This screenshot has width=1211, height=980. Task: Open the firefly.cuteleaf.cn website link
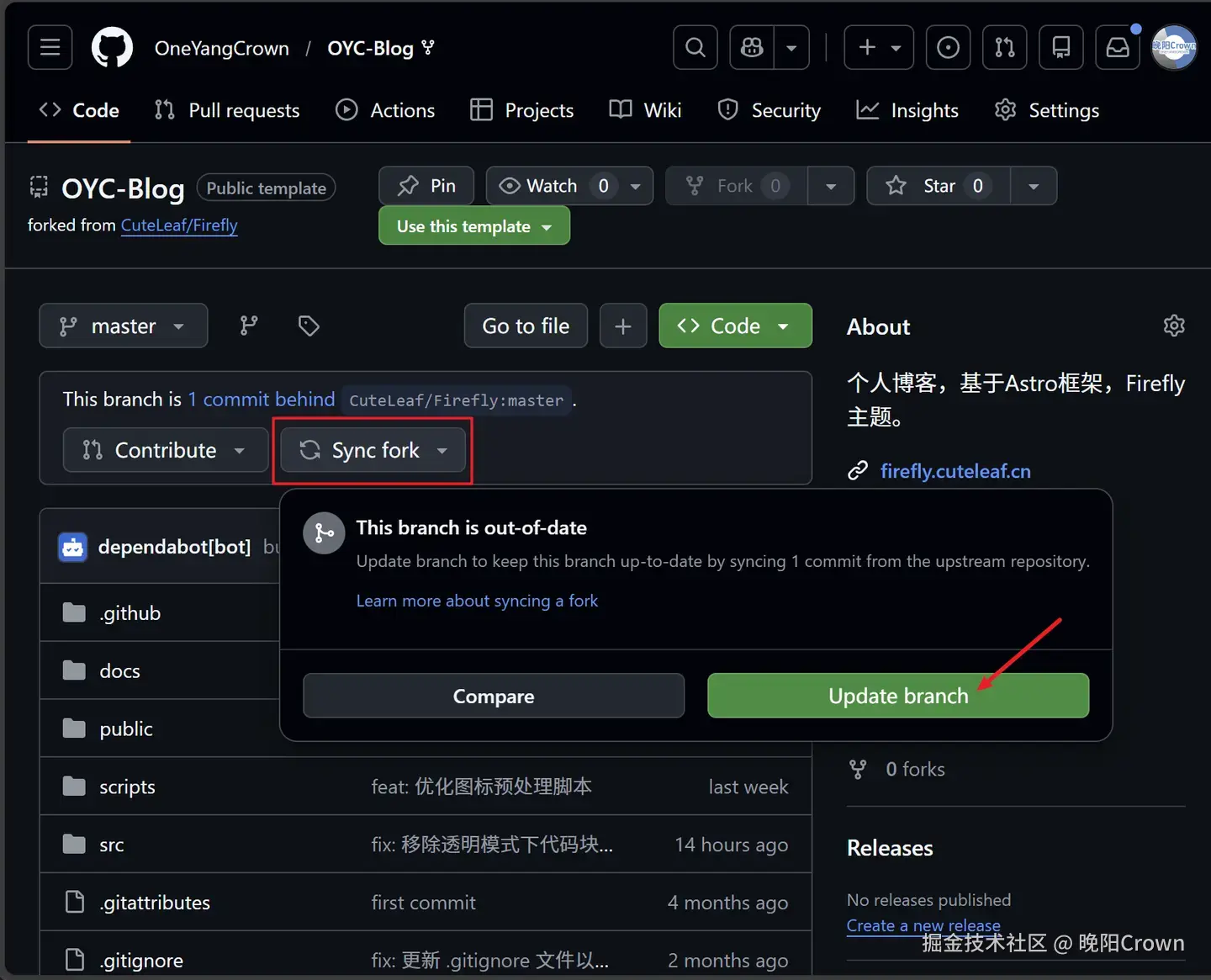click(955, 471)
